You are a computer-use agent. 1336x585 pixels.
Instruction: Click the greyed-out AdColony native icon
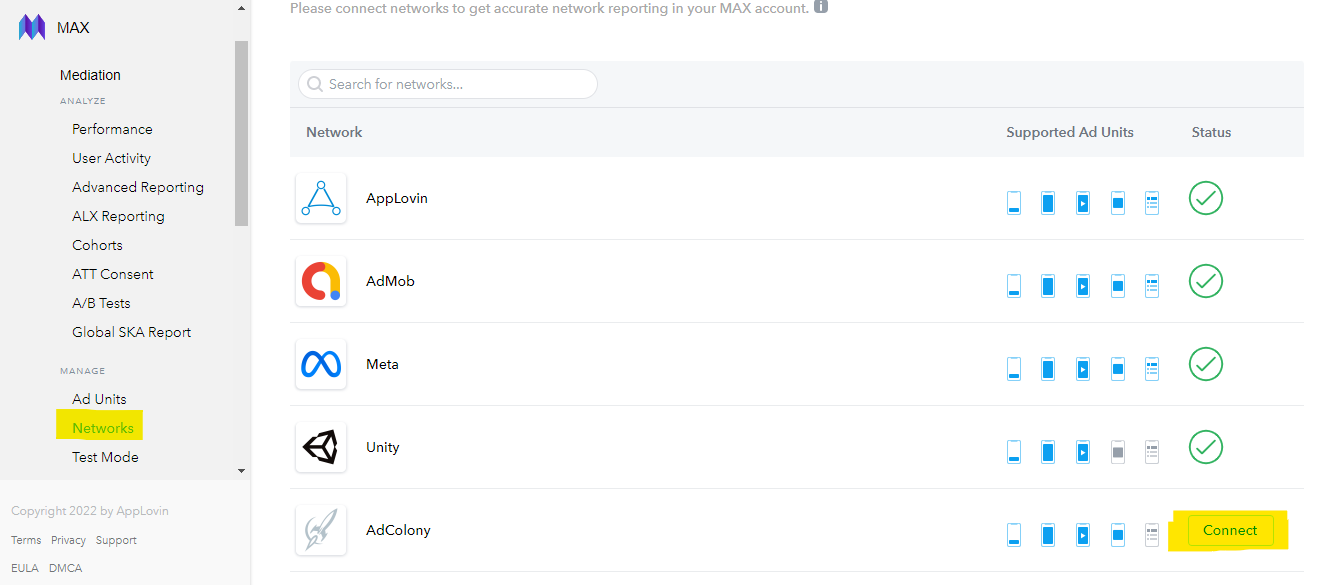[1152, 535]
